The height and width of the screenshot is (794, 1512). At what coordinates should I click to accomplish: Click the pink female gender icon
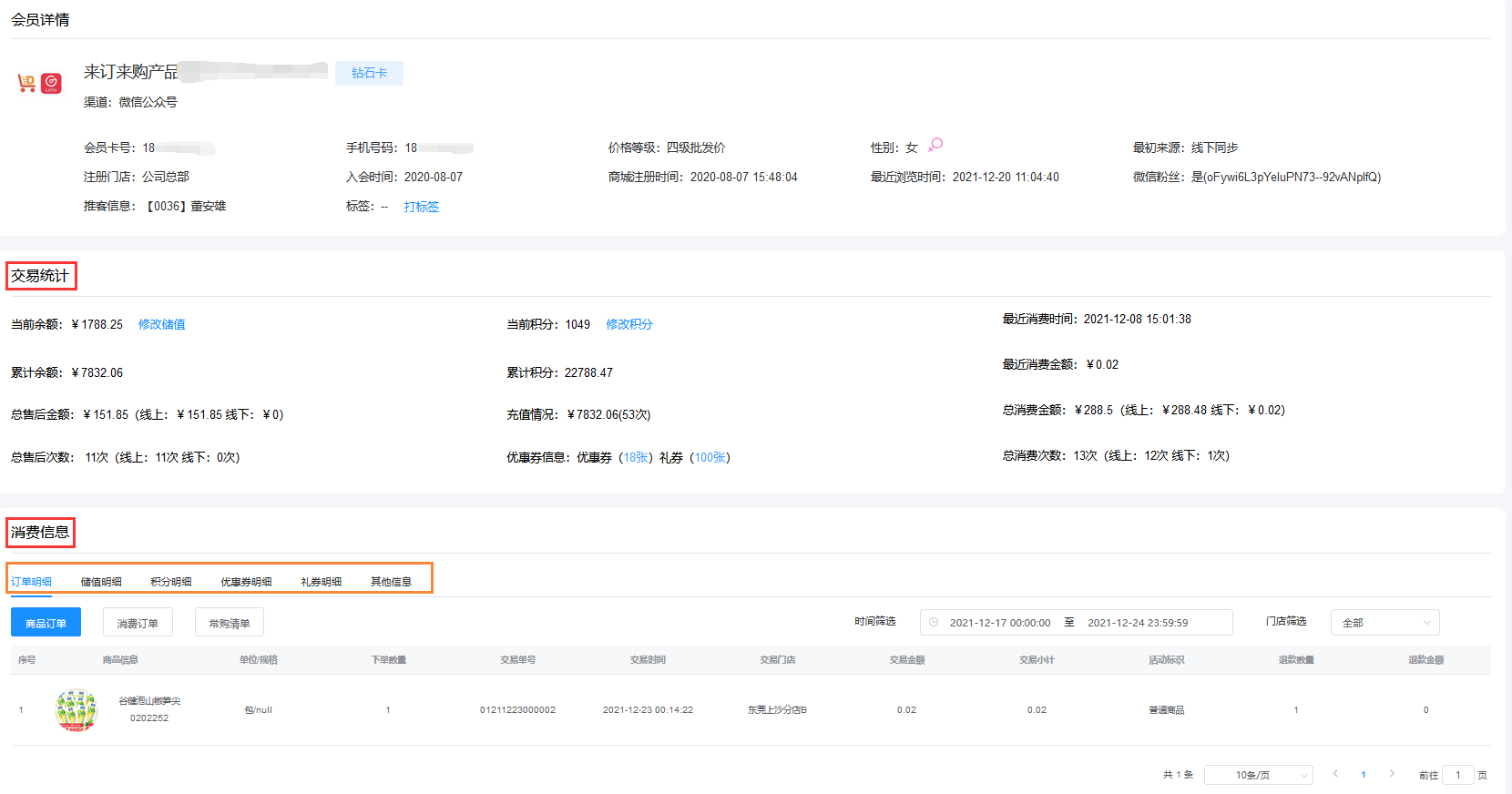(935, 146)
